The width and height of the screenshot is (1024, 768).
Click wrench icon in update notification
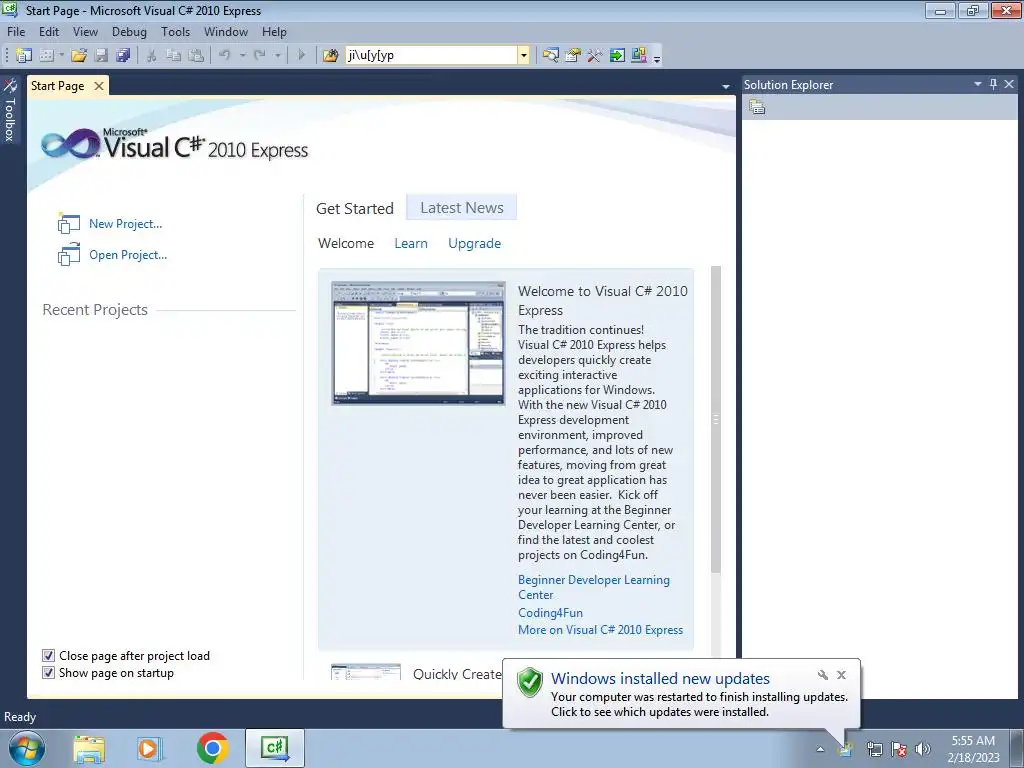click(823, 675)
